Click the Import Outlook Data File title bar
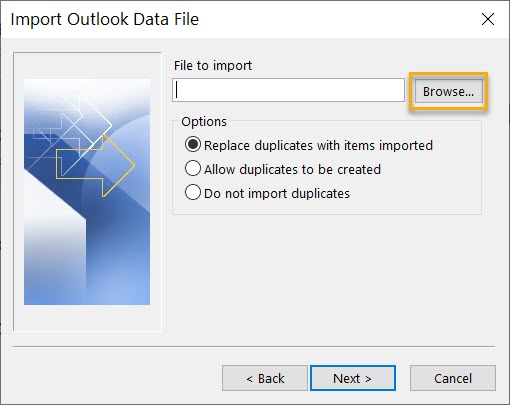Screen dimensions: 510x405 click(x=233, y=19)
